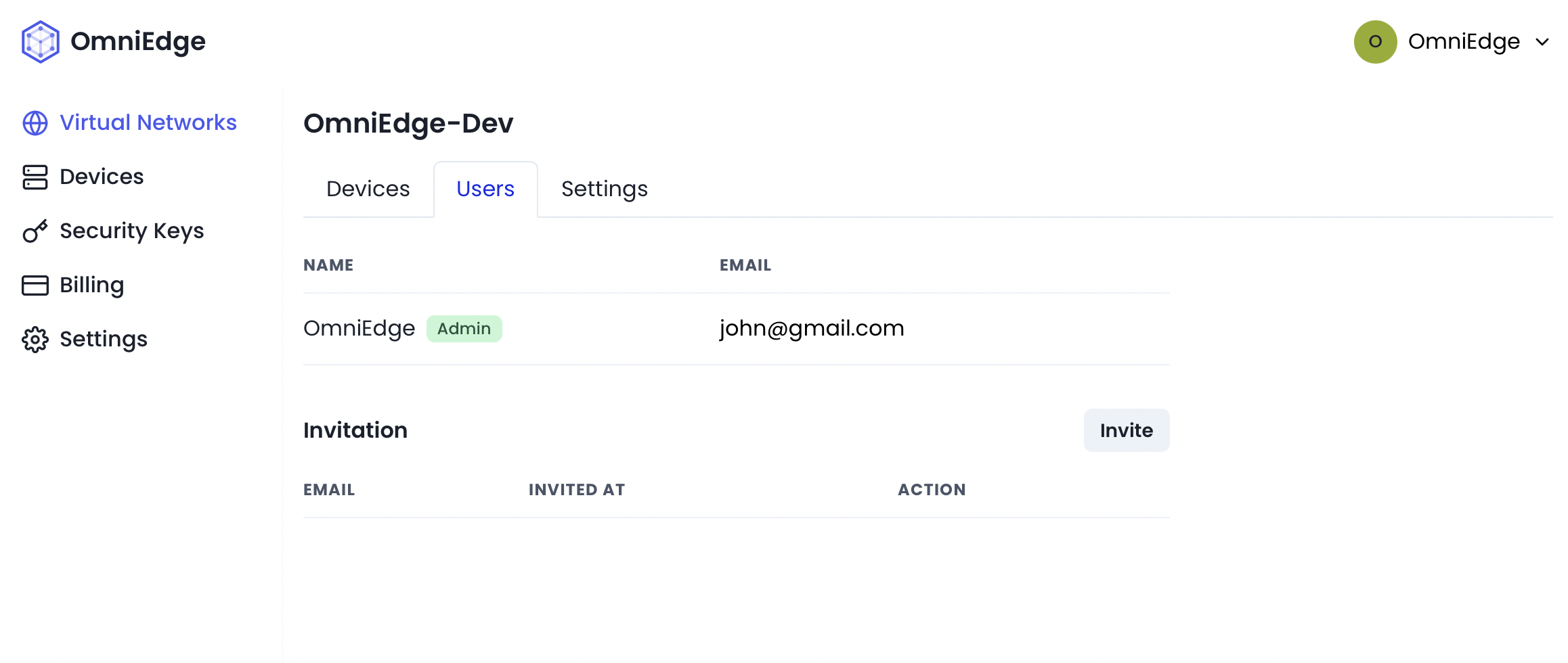Click the Settings gear icon in sidebar
Viewport: 1568px width, 663px height.
(35, 340)
